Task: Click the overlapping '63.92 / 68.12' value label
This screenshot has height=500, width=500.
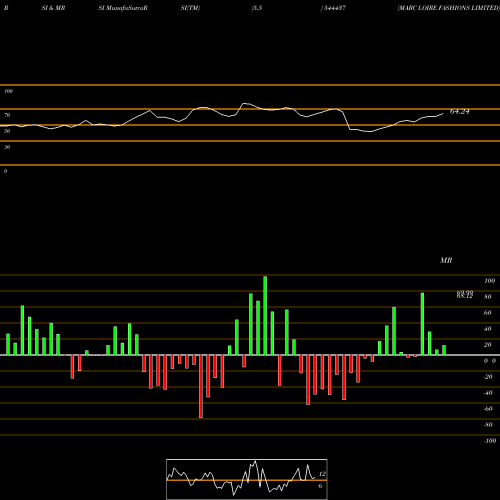Action: coord(465,294)
